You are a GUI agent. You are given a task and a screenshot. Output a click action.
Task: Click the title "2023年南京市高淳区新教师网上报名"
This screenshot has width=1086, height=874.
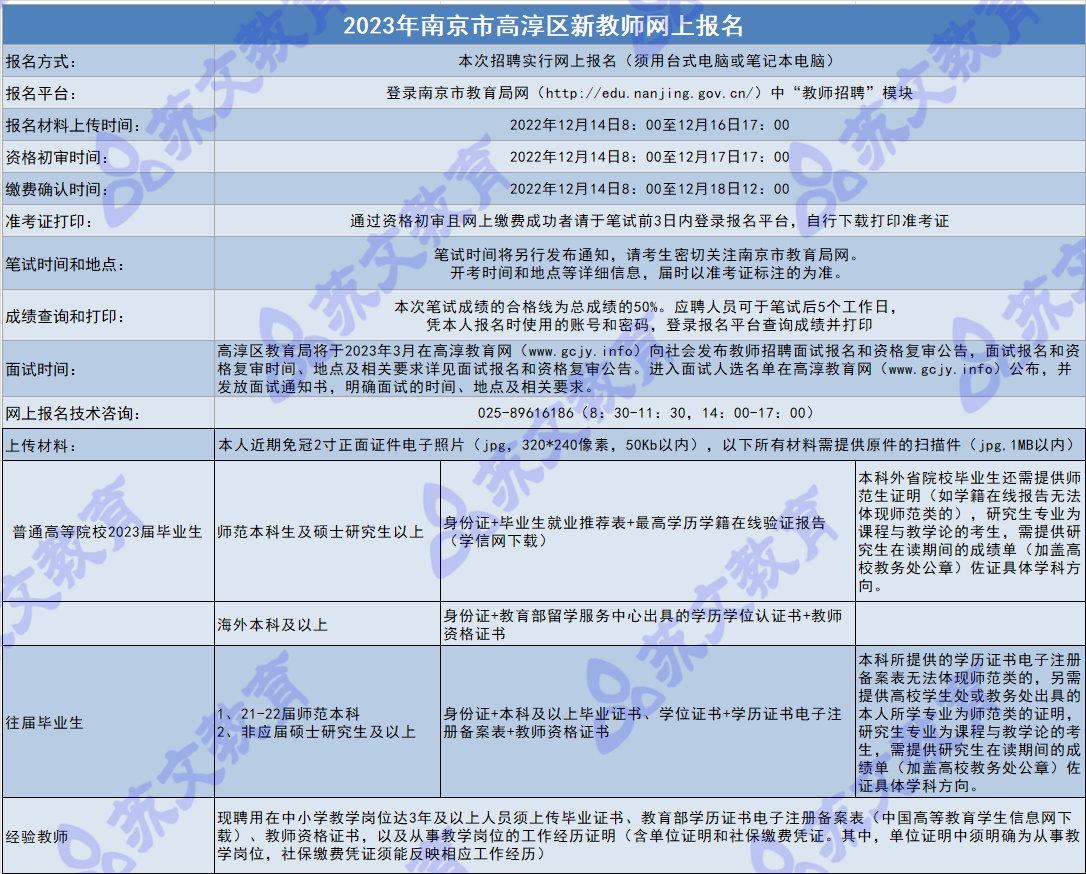[543, 26]
